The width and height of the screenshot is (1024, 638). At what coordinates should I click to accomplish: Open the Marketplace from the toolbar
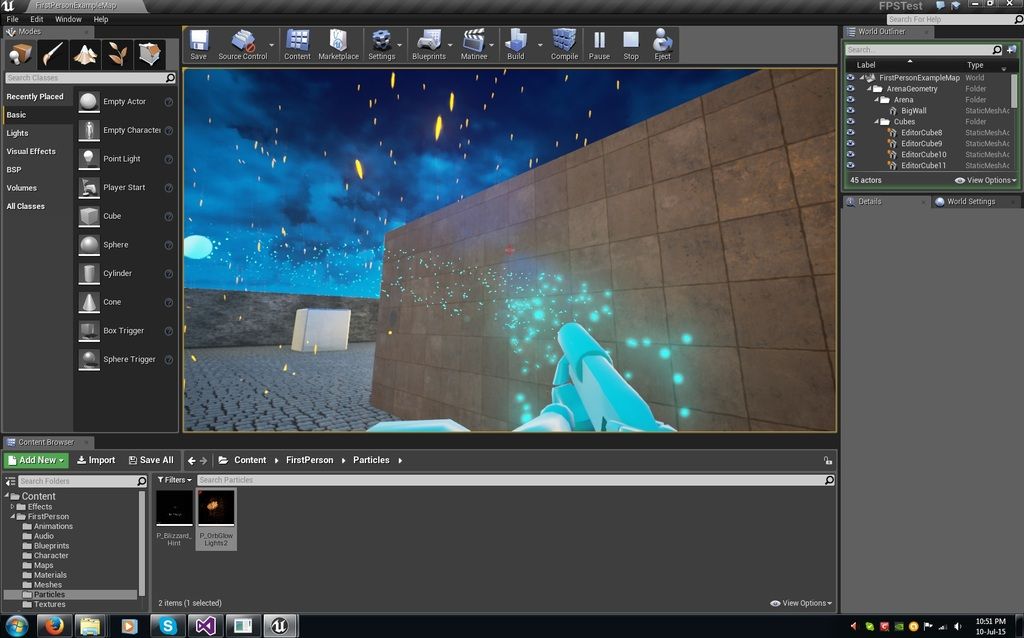pyautogui.click(x=338, y=44)
